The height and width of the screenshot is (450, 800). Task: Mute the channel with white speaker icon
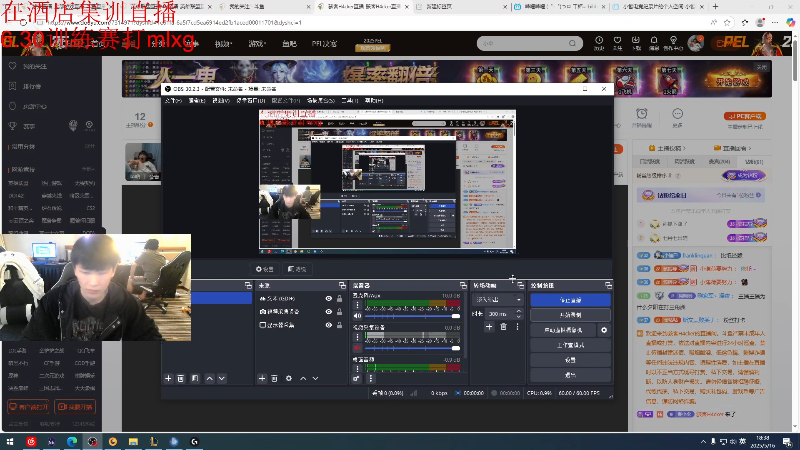coord(357,316)
